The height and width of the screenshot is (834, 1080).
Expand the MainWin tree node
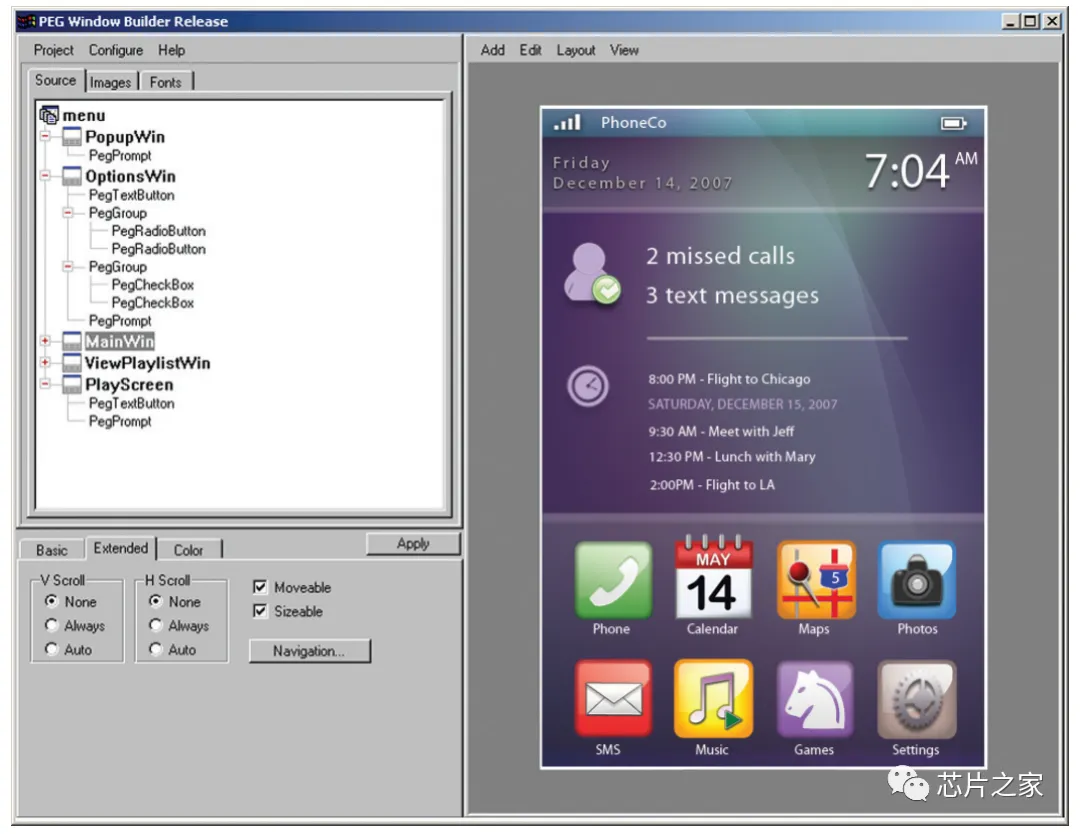click(45, 342)
